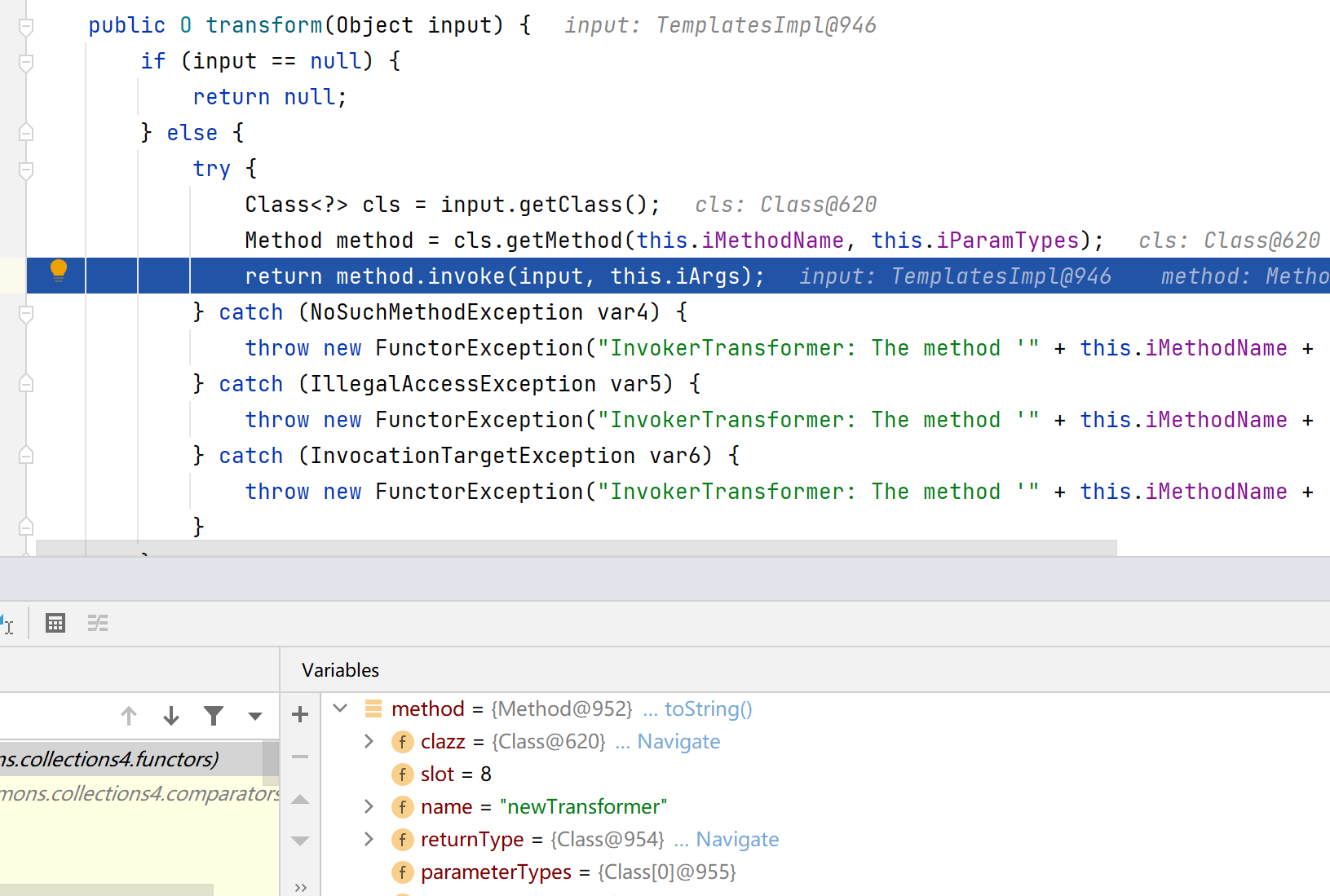The width and height of the screenshot is (1330, 896).
Task: Click the field icon beside returnType
Action: coord(402,840)
